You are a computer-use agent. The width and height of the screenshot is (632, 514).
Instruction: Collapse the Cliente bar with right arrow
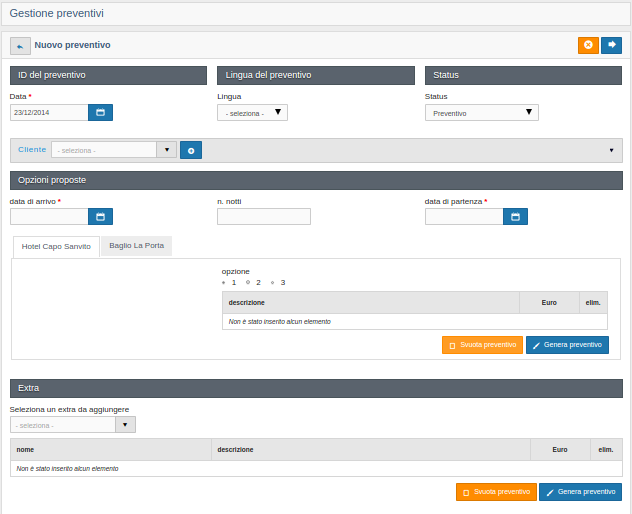coord(611,150)
